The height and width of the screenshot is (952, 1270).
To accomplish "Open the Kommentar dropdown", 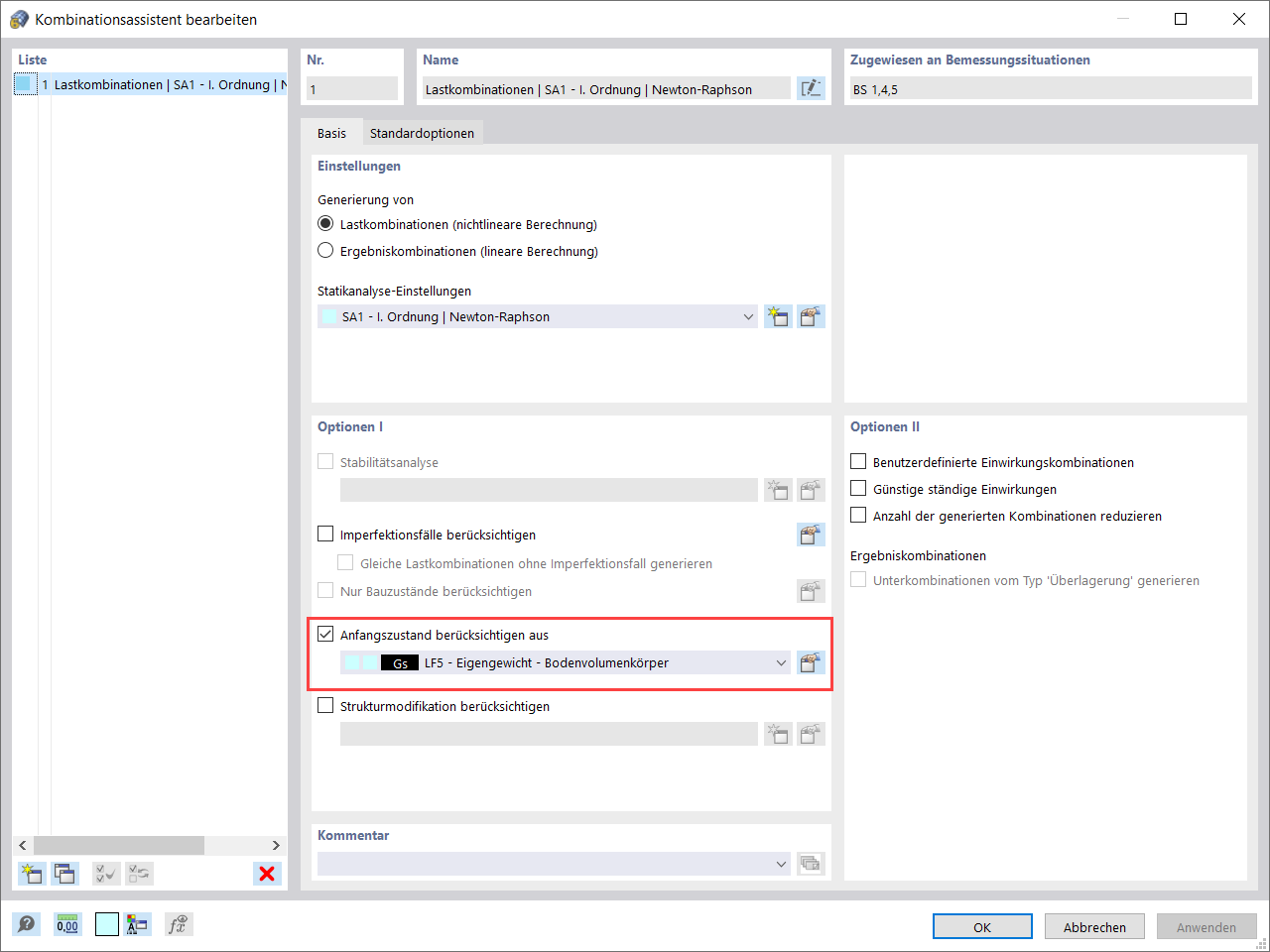I will (x=554, y=864).
